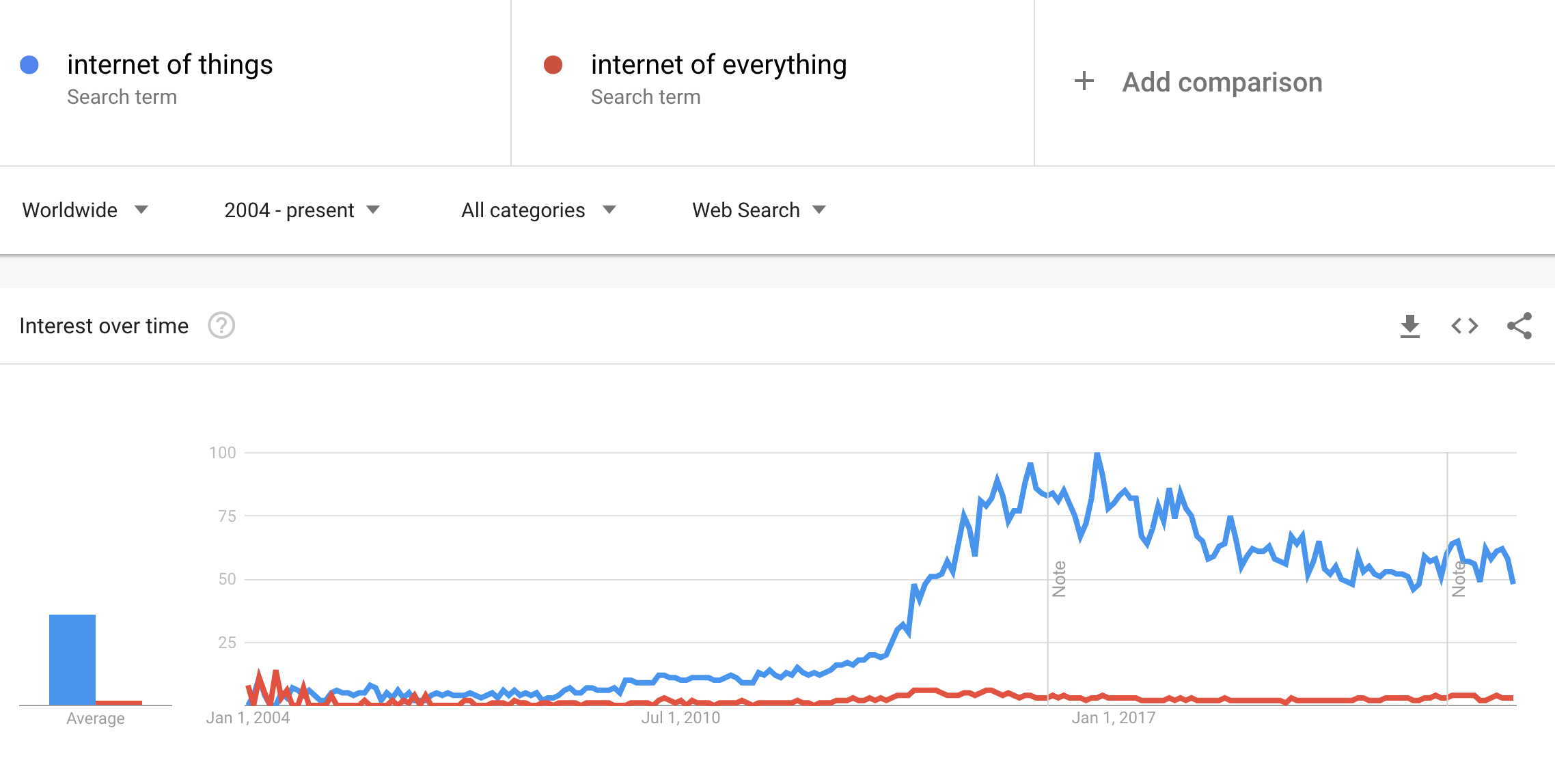Download the trend data as CSV
The image size is (1555, 784).
(x=1410, y=326)
